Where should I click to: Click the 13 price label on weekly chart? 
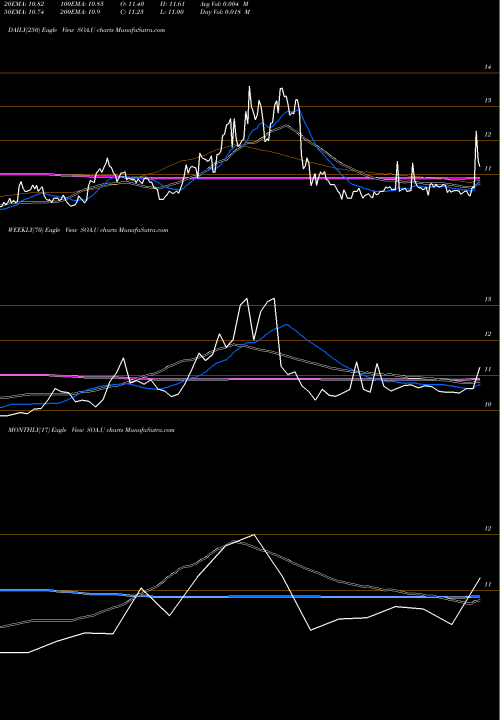(x=488, y=299)
